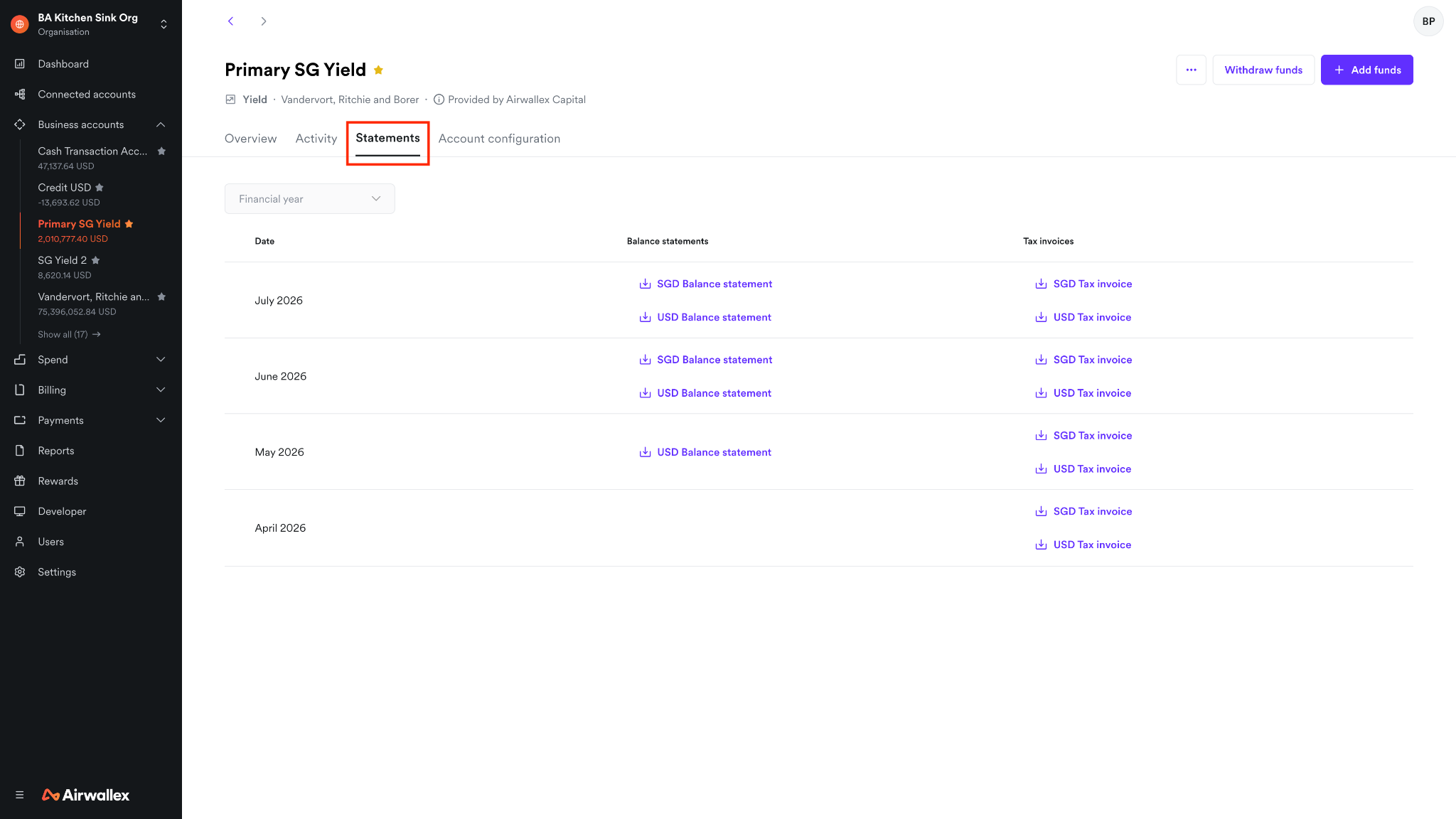Click Show all (17) accounts link
Image resolution: width=1456 pixels, height=819 pixels.
[x=69, y=334]
